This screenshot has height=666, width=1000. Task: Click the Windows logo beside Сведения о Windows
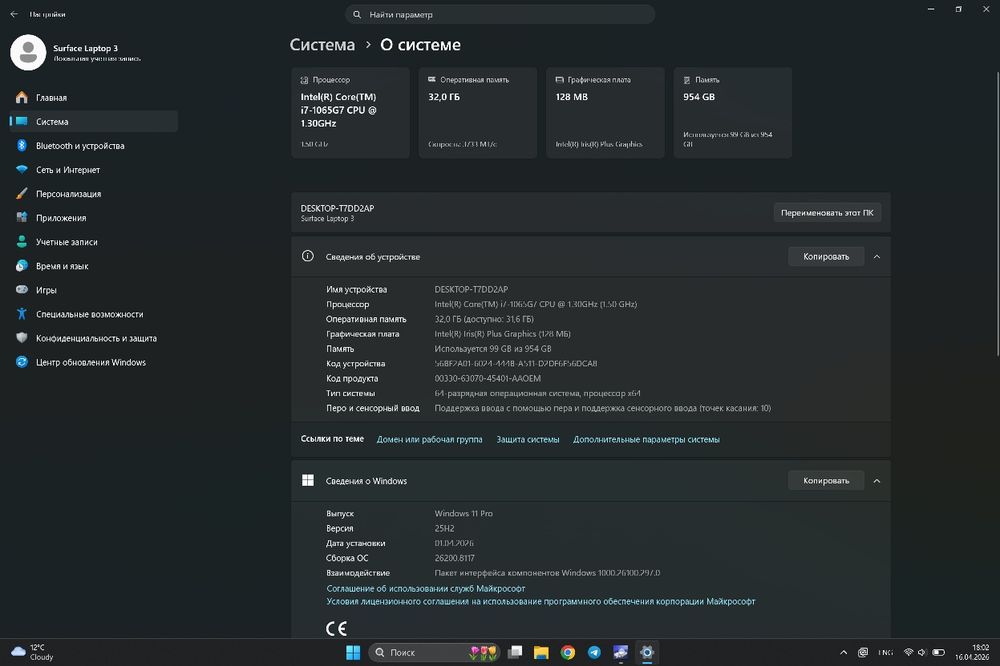coord(307,480)
